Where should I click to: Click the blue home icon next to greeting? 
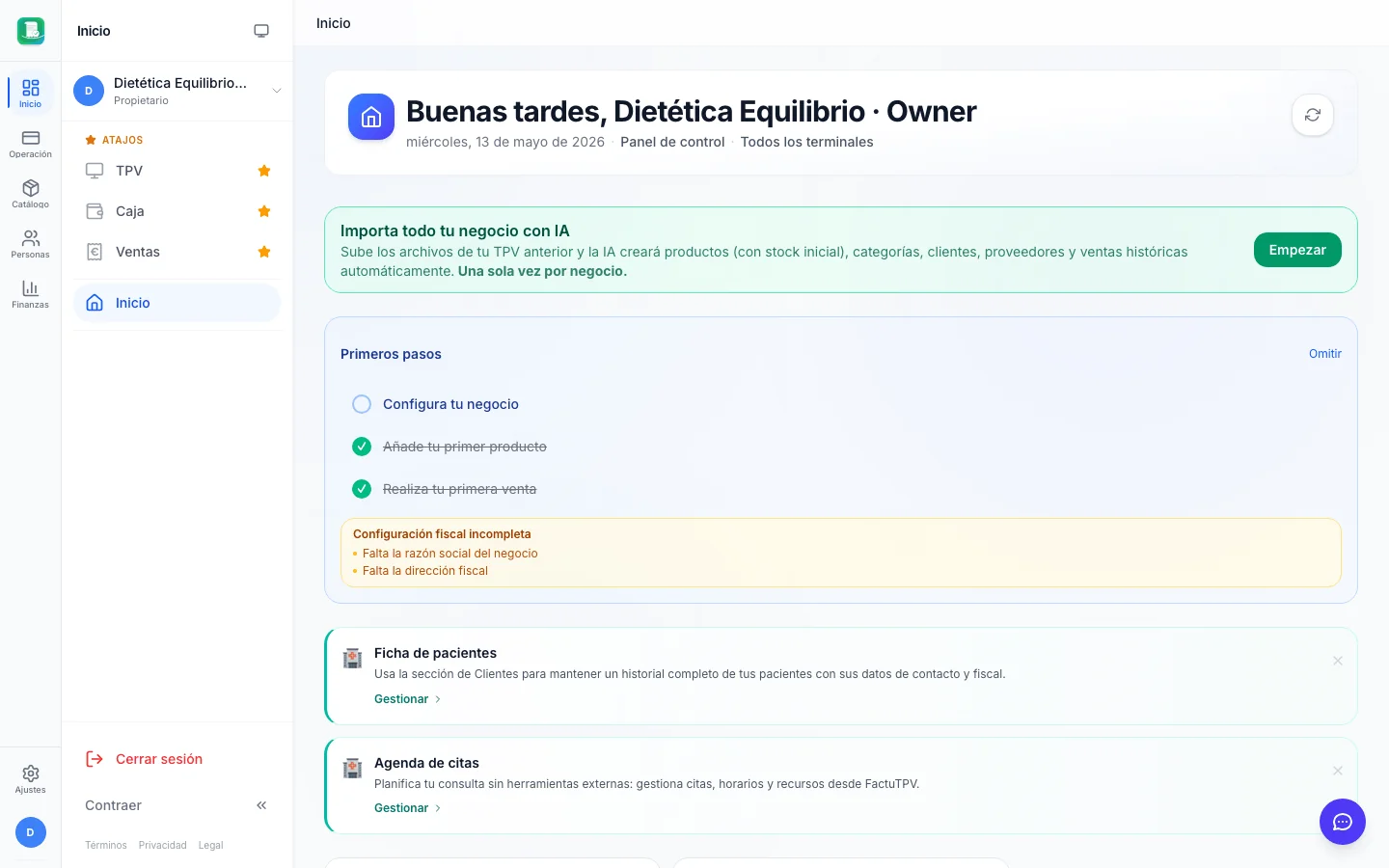[371, 117]
